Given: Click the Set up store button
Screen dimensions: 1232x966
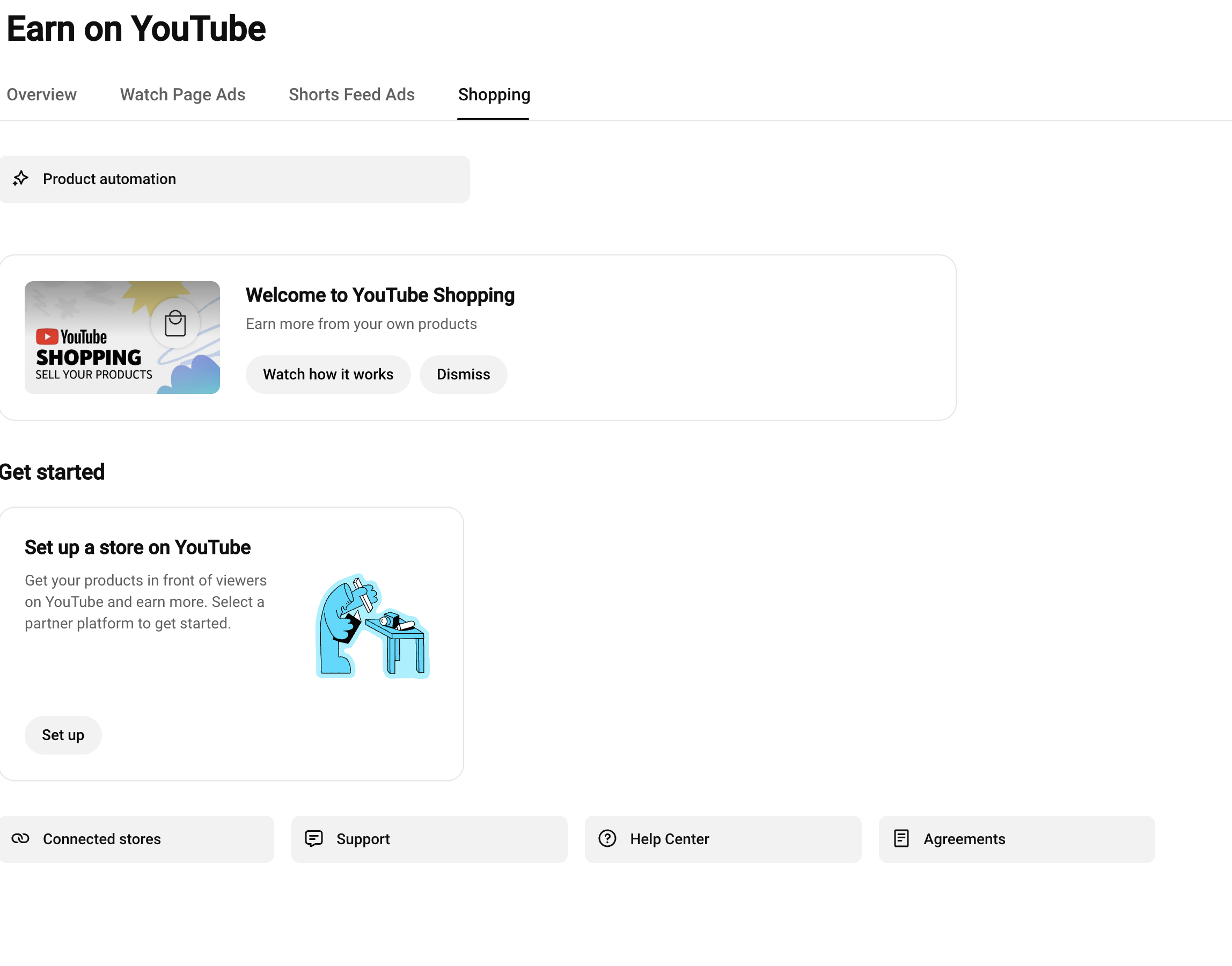Looking at the screenshot, I should click(63, 735).
